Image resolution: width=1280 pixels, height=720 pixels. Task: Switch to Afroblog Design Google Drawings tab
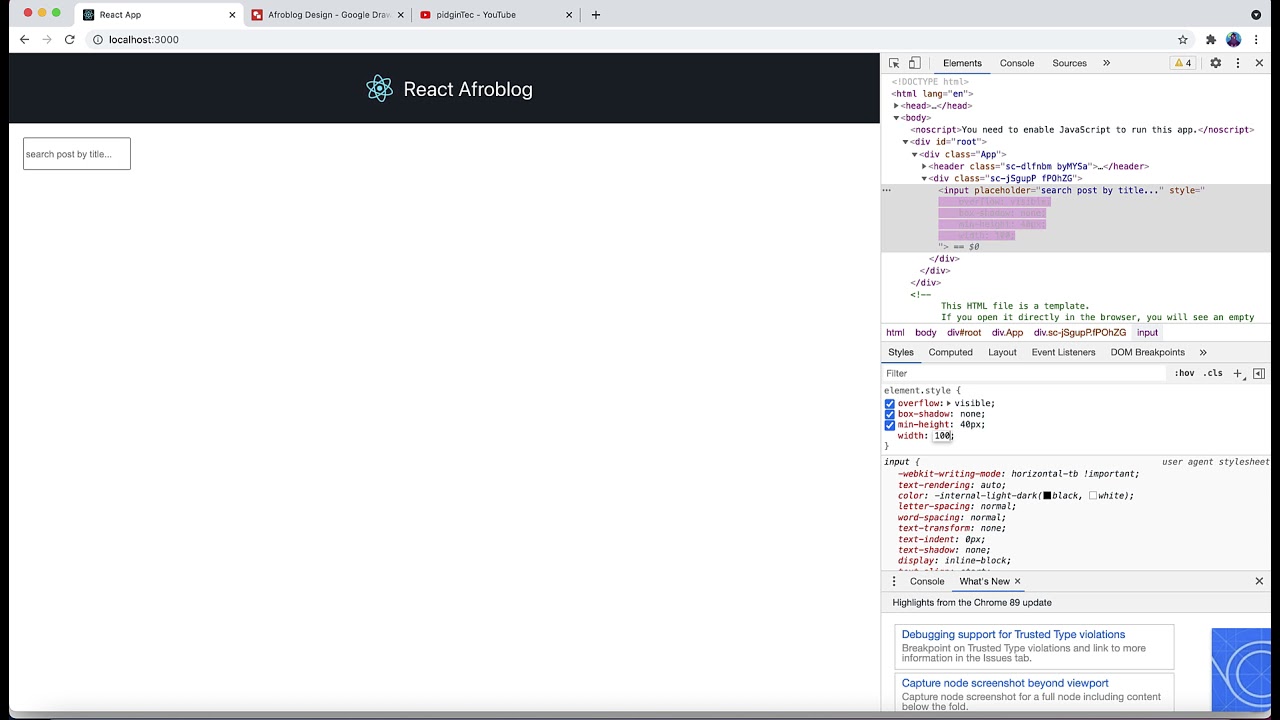point(328,15)
